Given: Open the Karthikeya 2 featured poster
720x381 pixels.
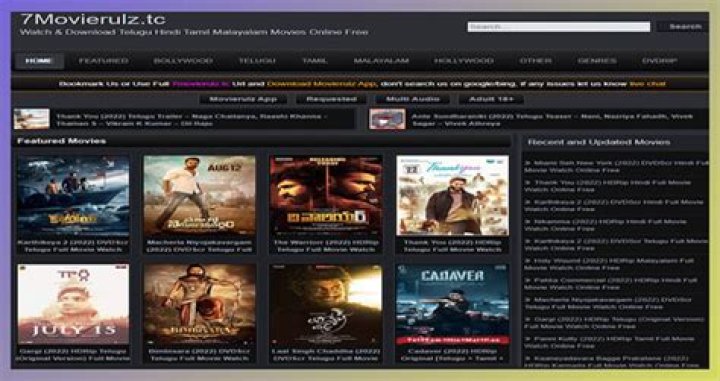Looking at the screenshot, I should click(73, 196).
